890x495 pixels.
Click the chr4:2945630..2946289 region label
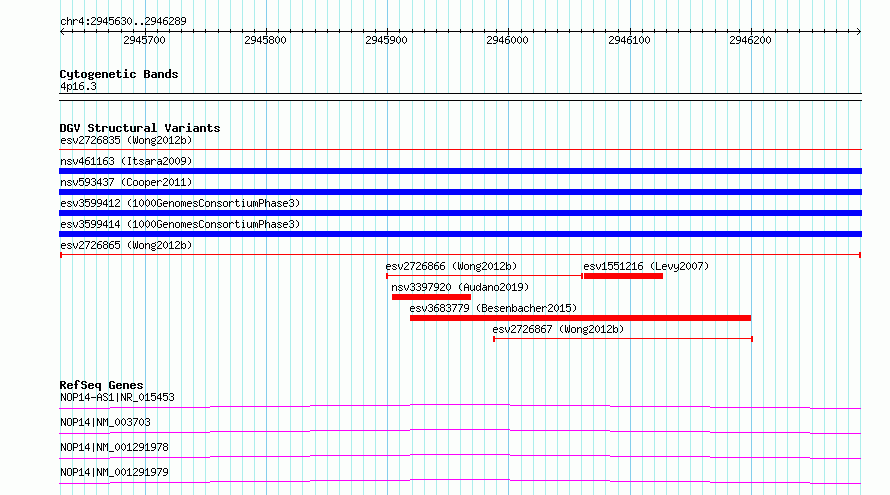(x=123, y=21)
